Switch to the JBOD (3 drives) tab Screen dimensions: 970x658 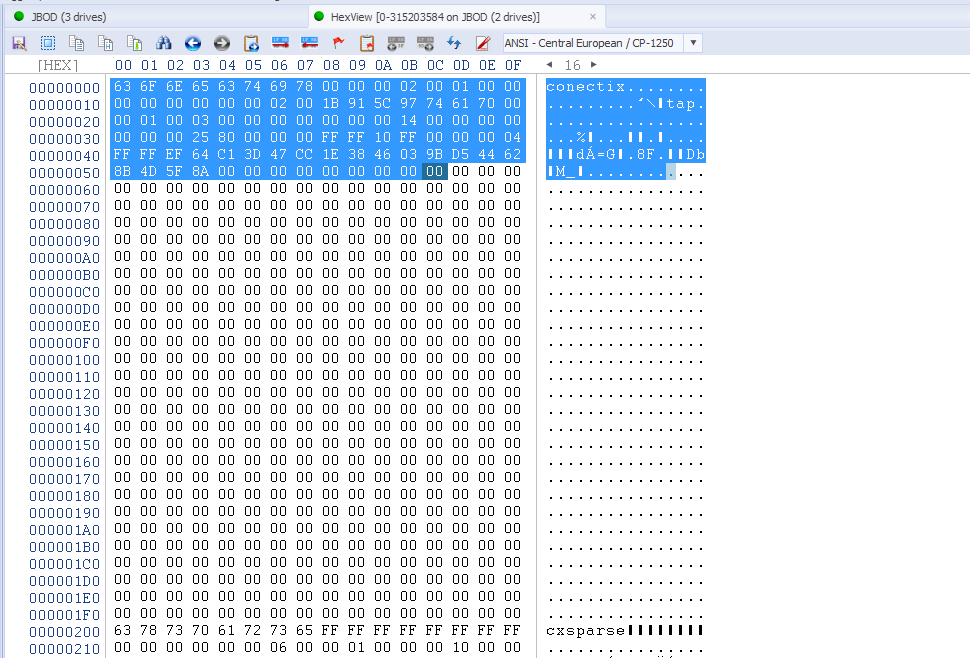tap(69, 17)
